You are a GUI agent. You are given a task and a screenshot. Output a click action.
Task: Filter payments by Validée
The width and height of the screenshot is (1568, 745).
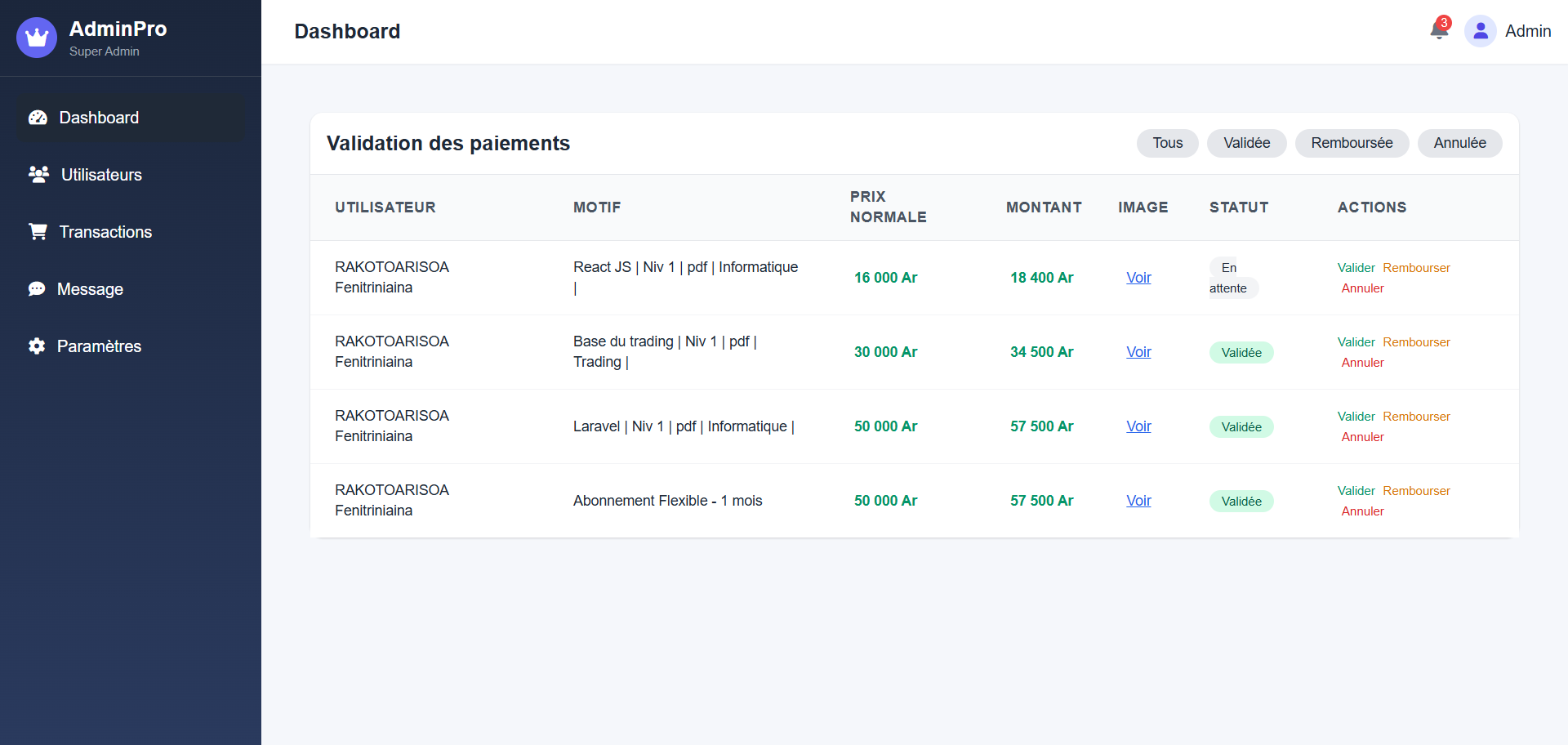(1246, 143)
